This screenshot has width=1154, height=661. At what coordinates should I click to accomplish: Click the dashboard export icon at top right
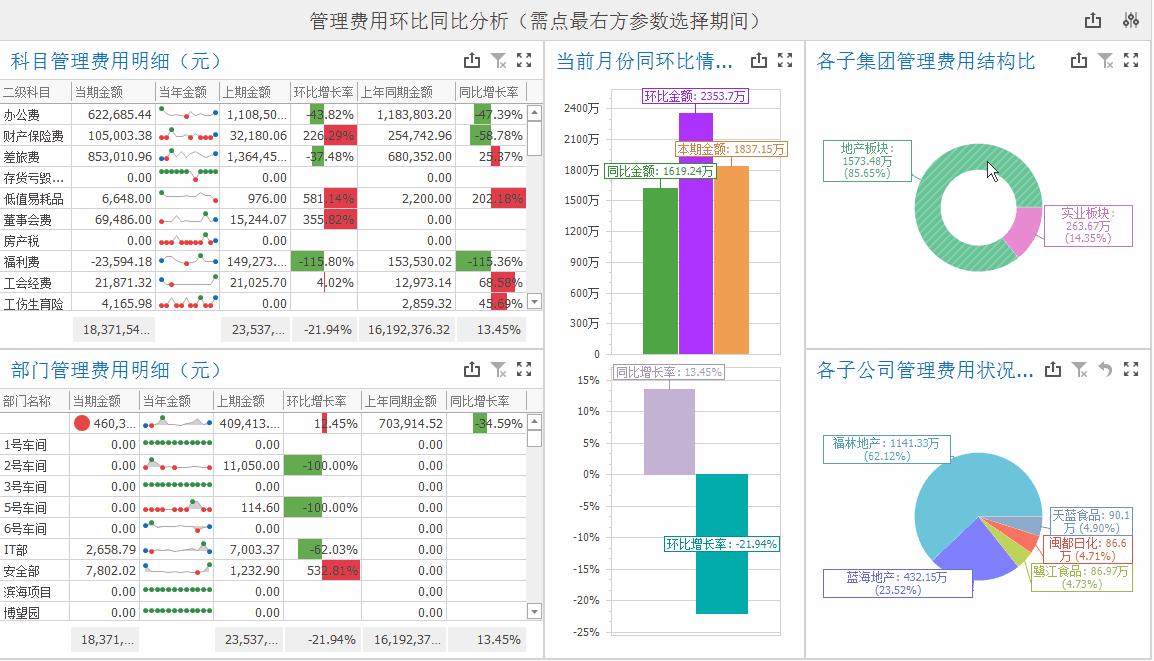click(x=1093, y=21)
